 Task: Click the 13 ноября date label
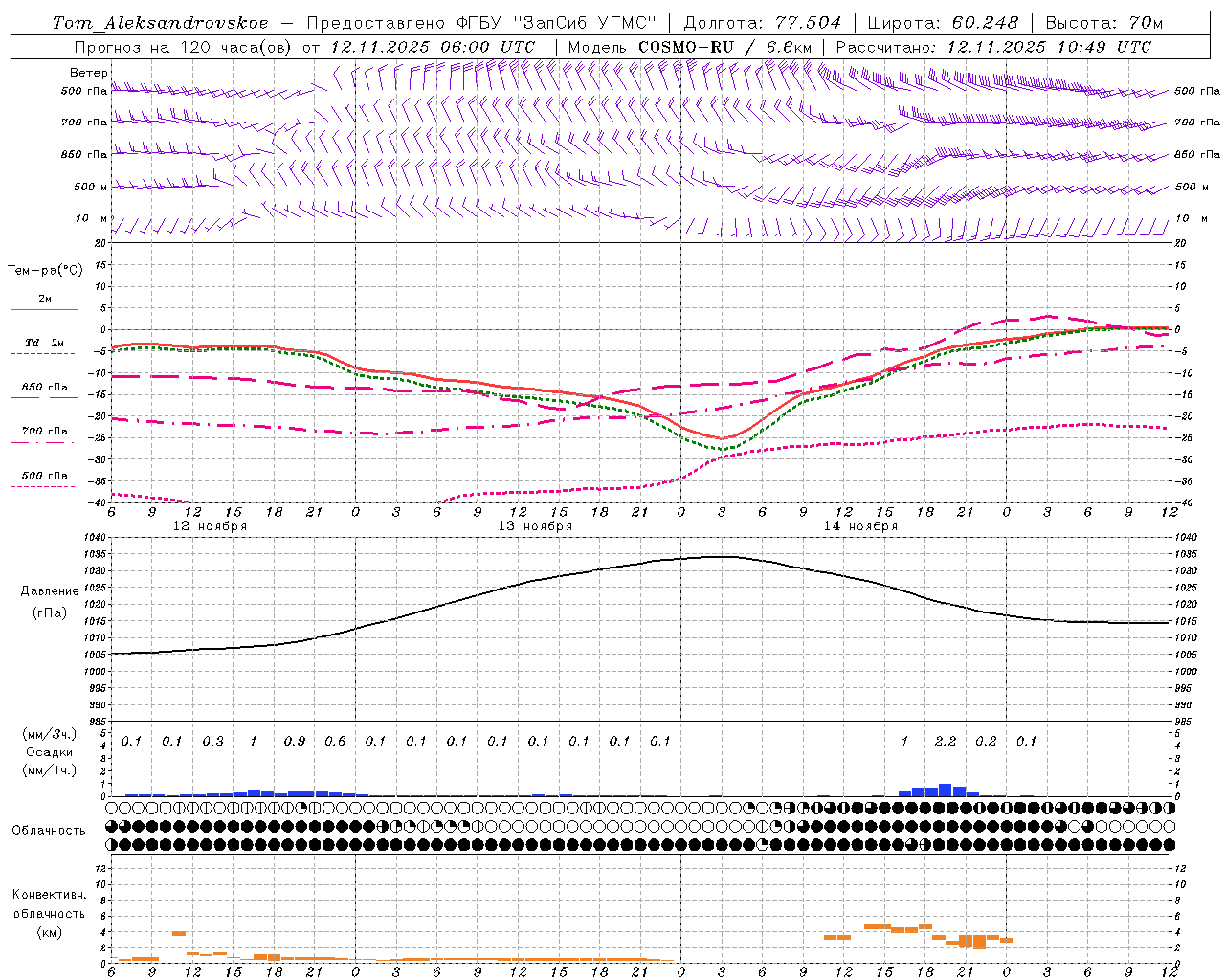535,526
